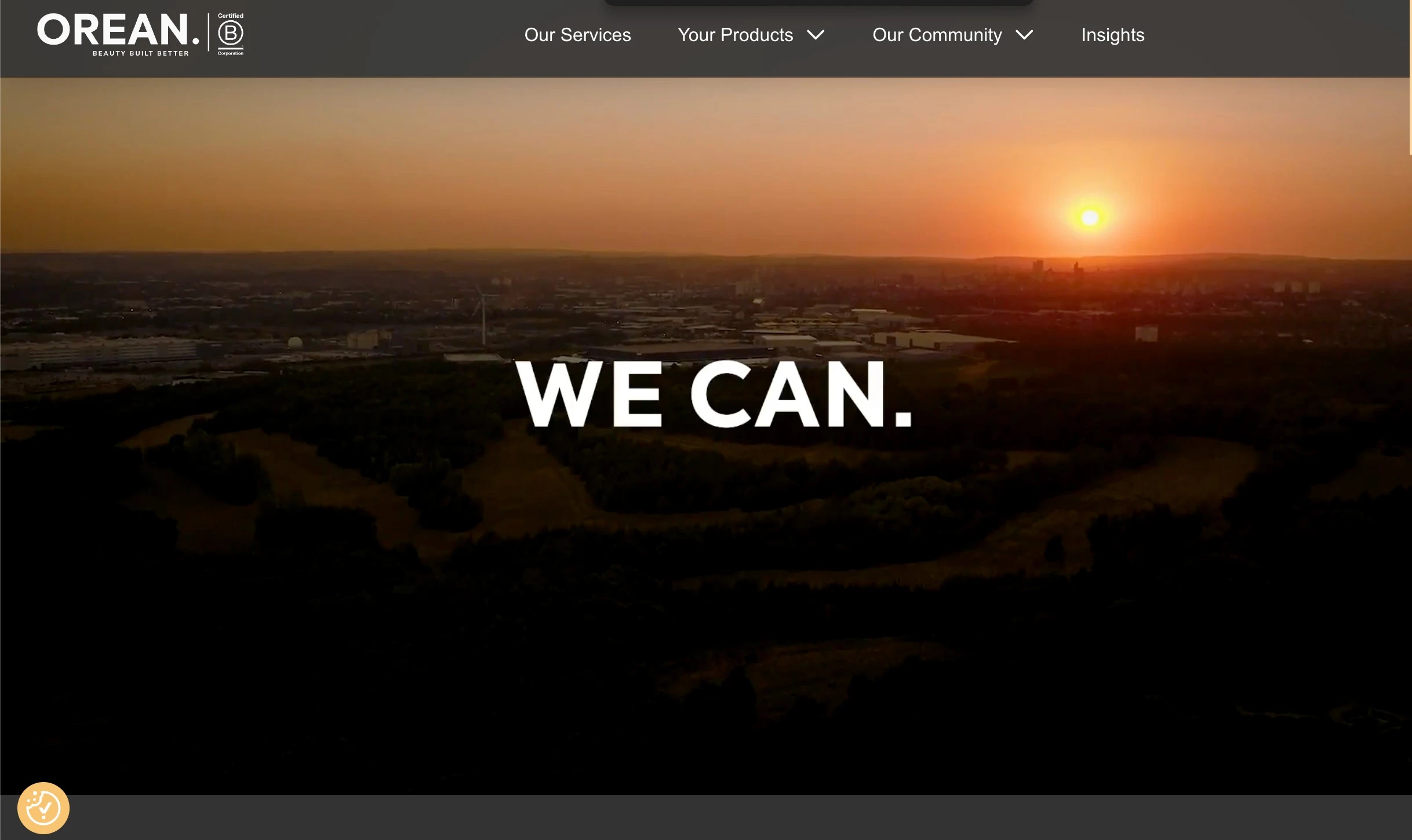Open the cookie consent preferences icon
Screen dimensions: 1412x840
pos(43,808)
